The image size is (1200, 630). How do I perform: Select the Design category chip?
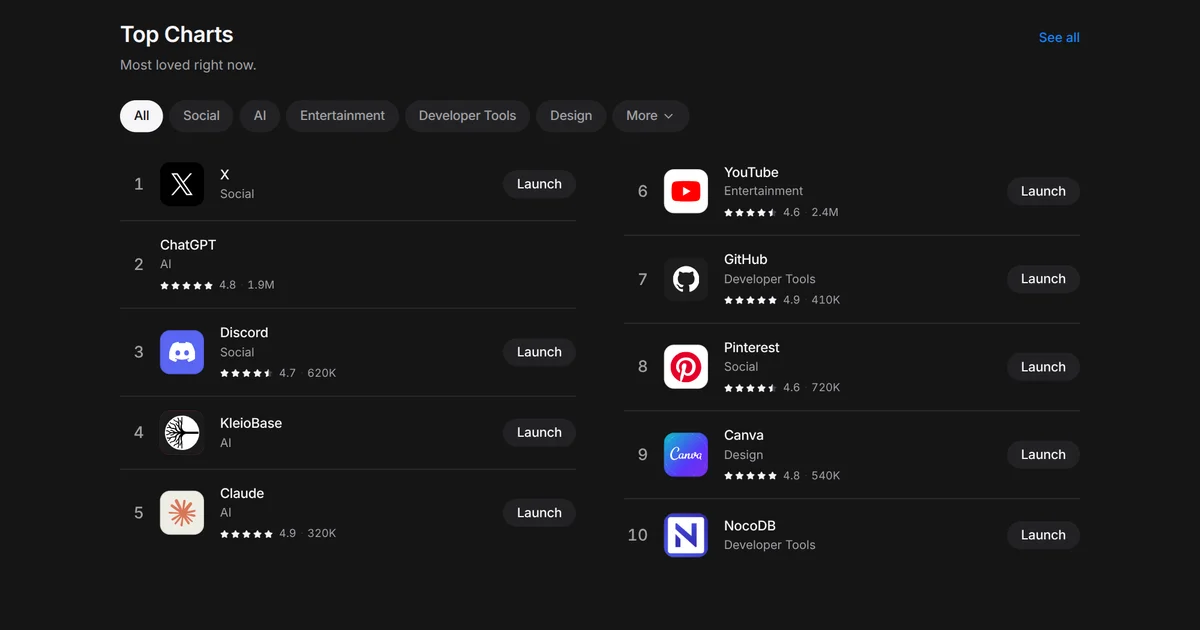tap(571, 116)
